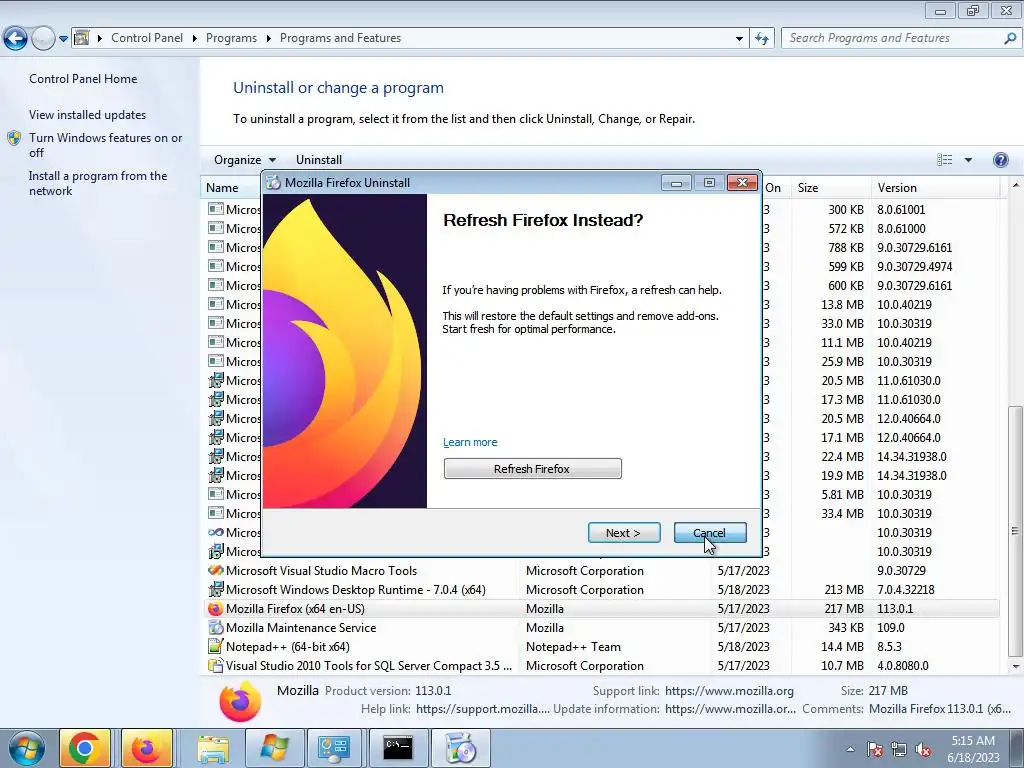Cancel the Mozilla Firefox Uninstall dialog
Image resolution: width=1024 pixels, height=768 pixels.
click(710, 533)
